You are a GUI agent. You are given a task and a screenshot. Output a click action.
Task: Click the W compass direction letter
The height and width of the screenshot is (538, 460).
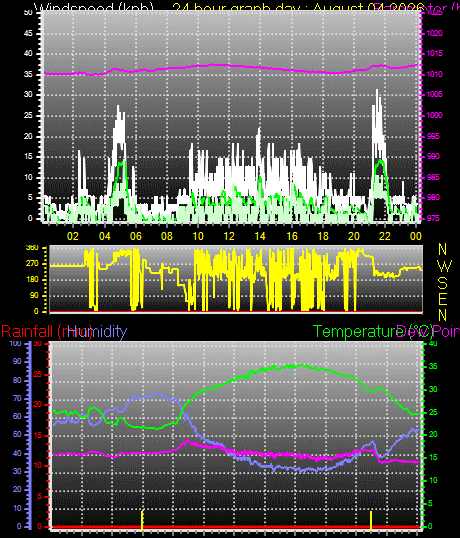point(445,266)
